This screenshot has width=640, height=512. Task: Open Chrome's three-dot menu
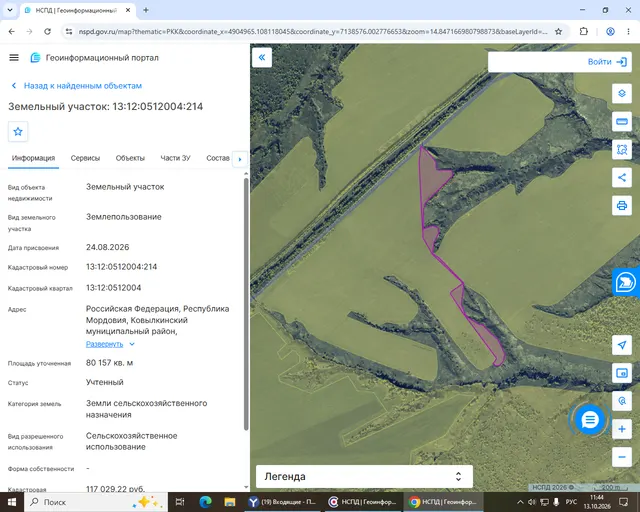(x=628, y=31)
